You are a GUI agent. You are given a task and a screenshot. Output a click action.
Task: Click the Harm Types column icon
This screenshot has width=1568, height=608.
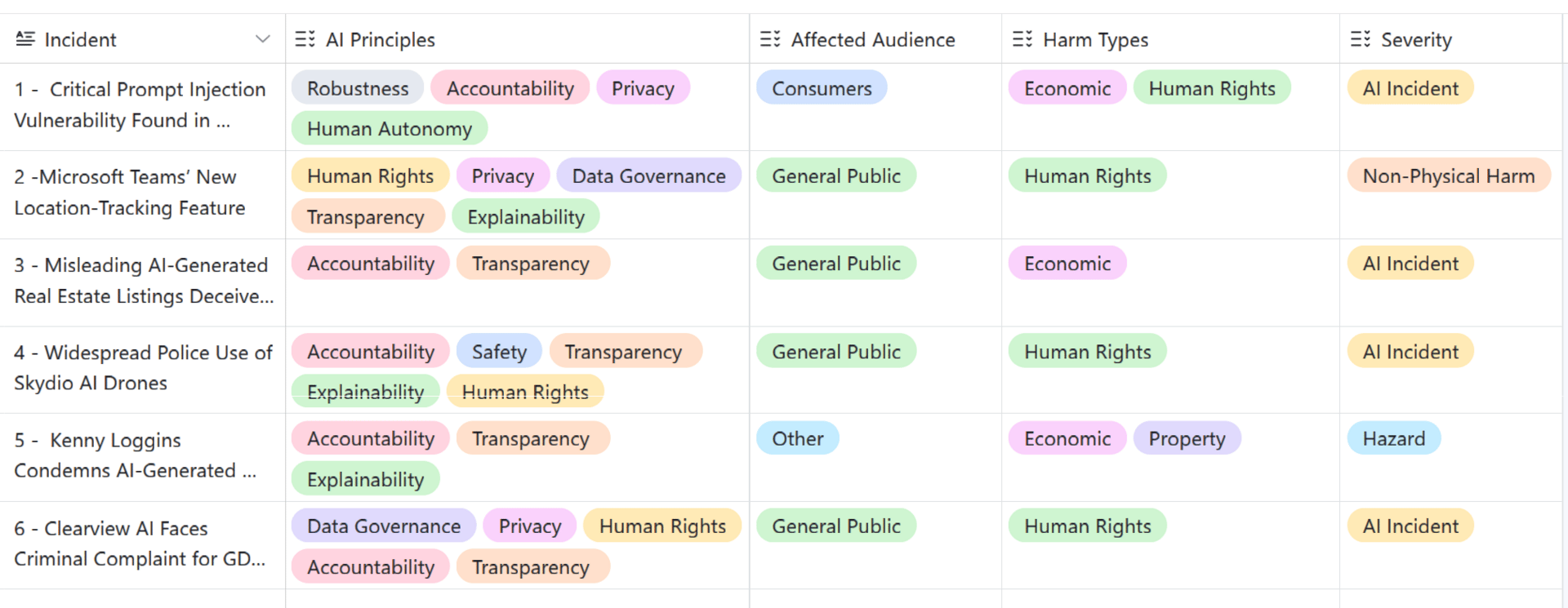click(x=1022, y=39)
